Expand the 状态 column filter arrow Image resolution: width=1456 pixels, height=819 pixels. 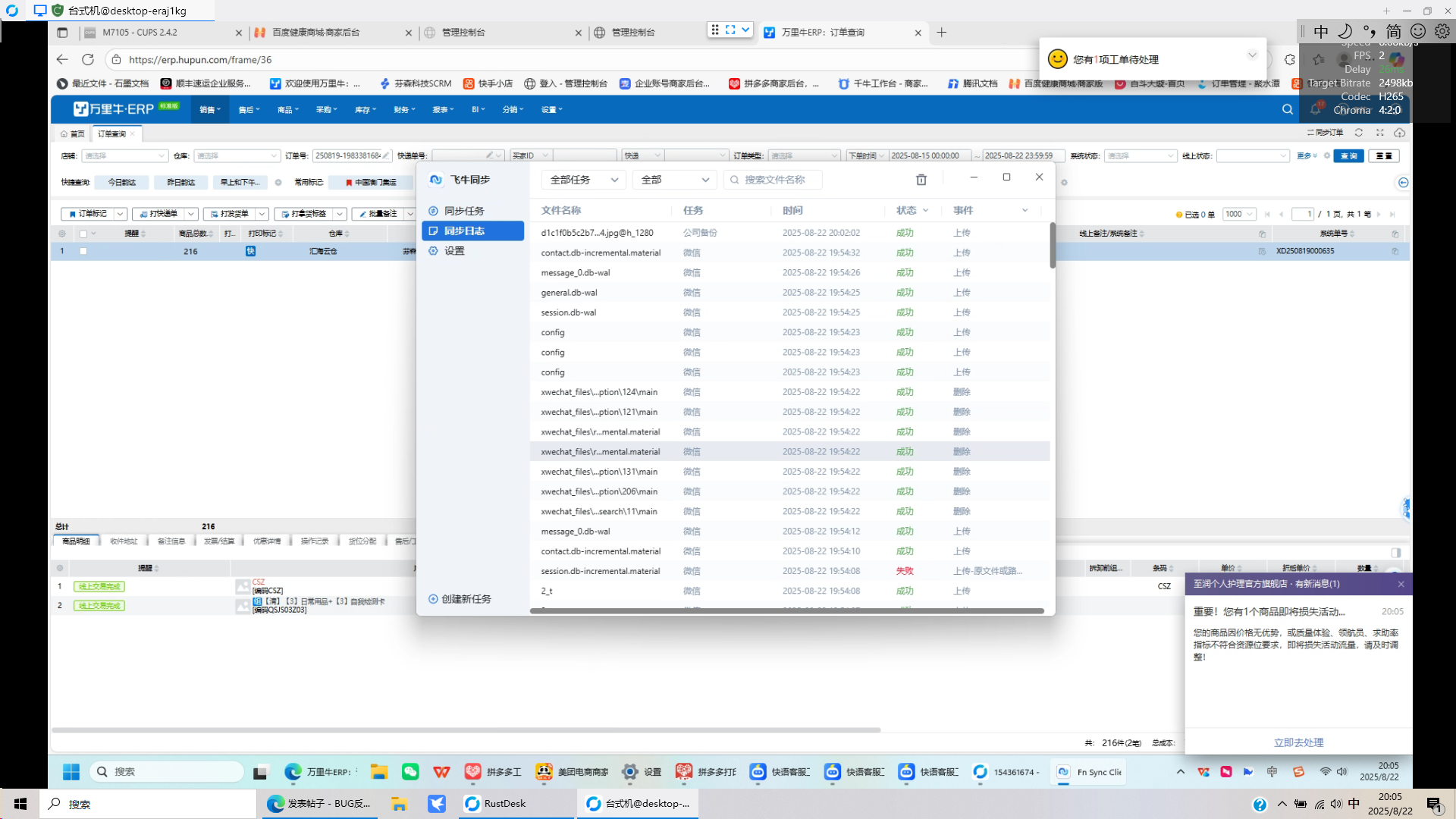click(926, 211)
